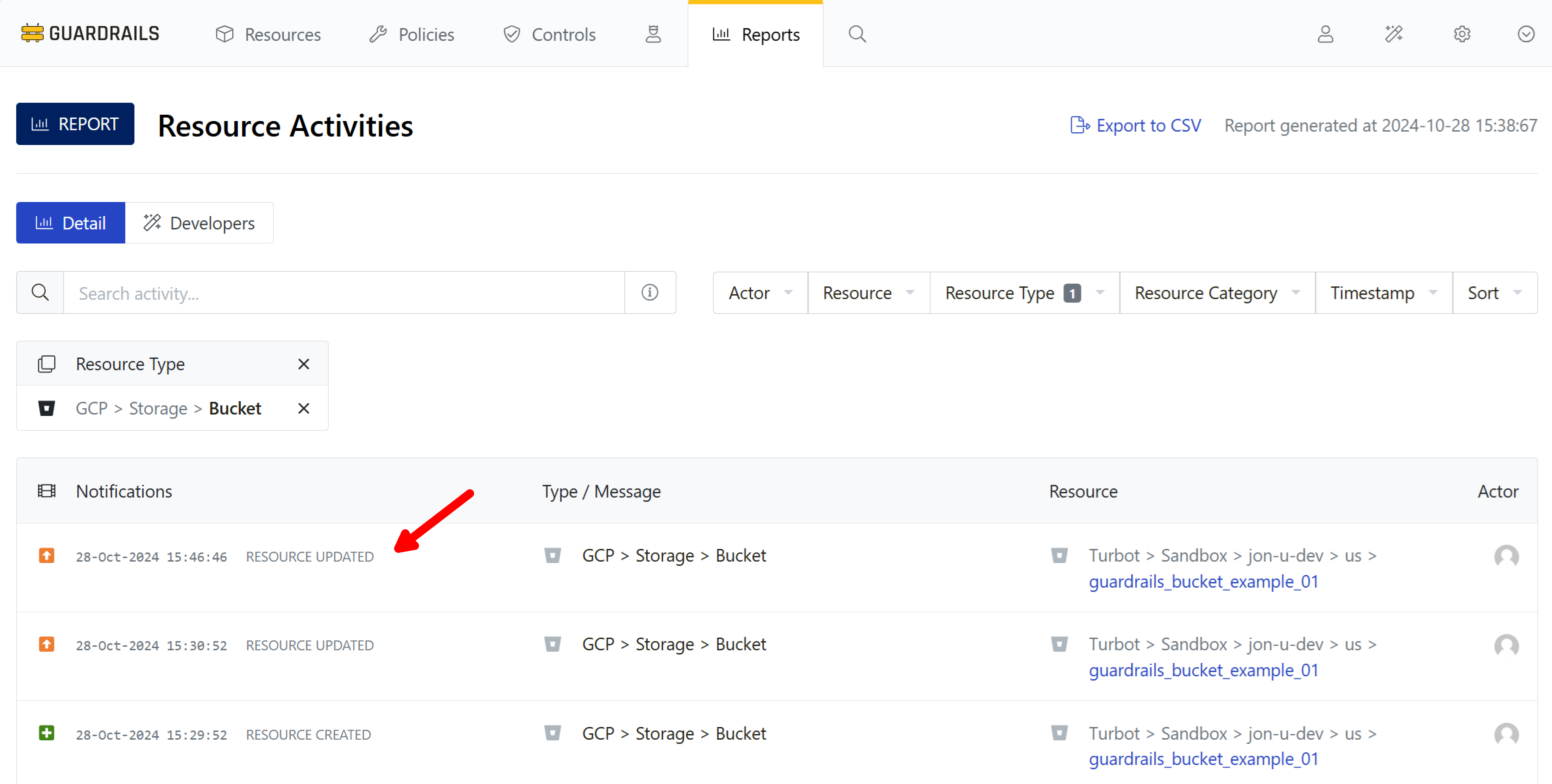Click the circled checkmark status icon
This screenshot has width=1552, height=784.
[1526, 34]
